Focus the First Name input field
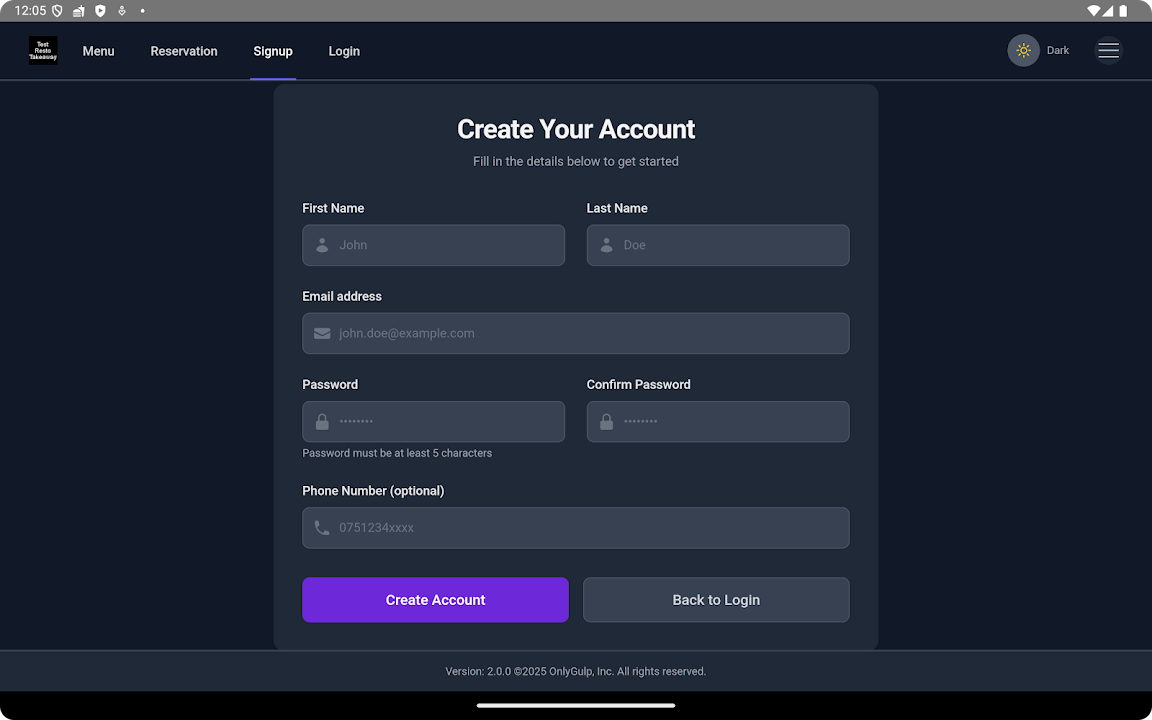 click(445, 245)
